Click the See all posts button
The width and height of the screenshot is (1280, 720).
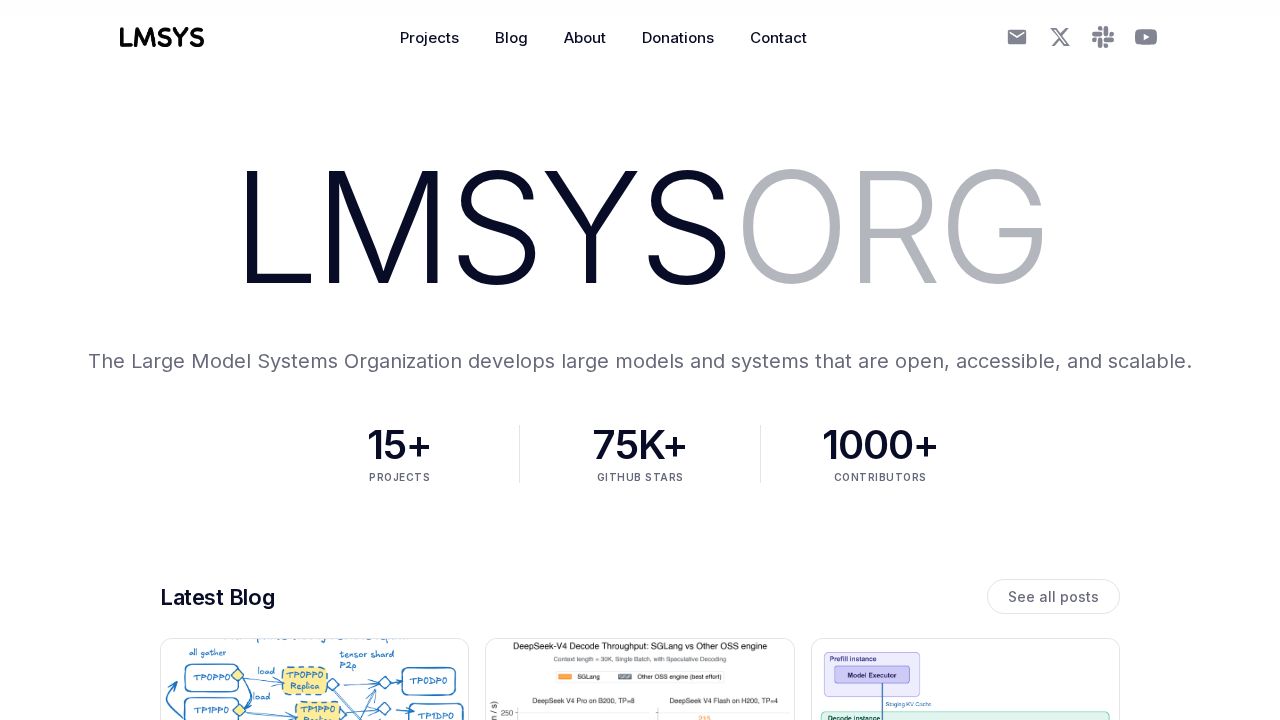pyautogui.click(x=1053, y=597)
